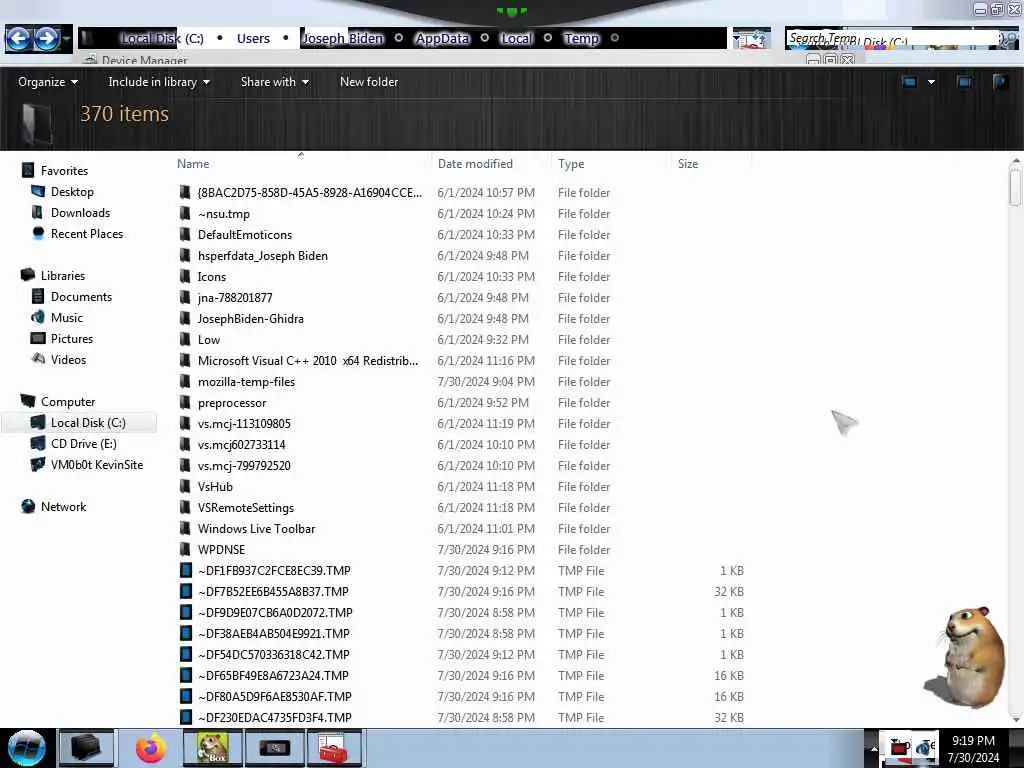
Task: Open Recent Places in navigation pane
Action: pyautogui.click(x=87, y=234)
